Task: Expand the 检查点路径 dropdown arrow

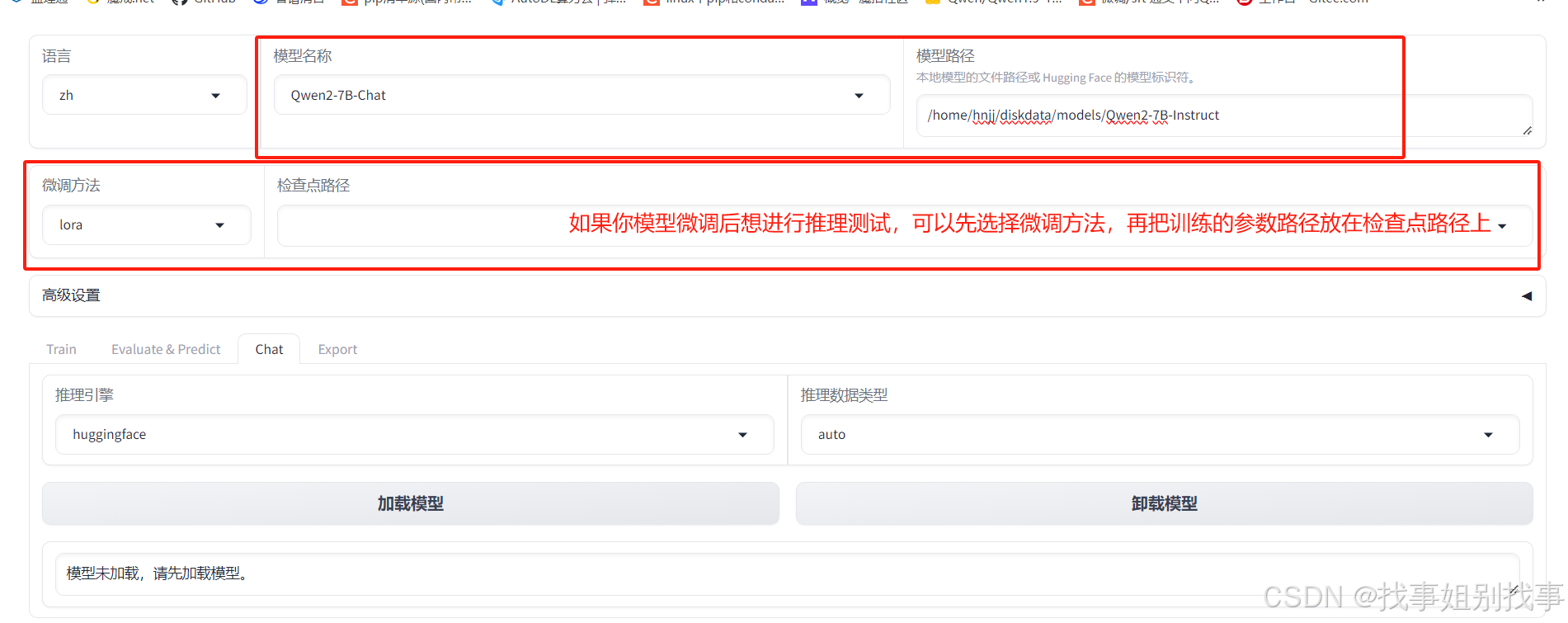Action: coord(1502,226)
